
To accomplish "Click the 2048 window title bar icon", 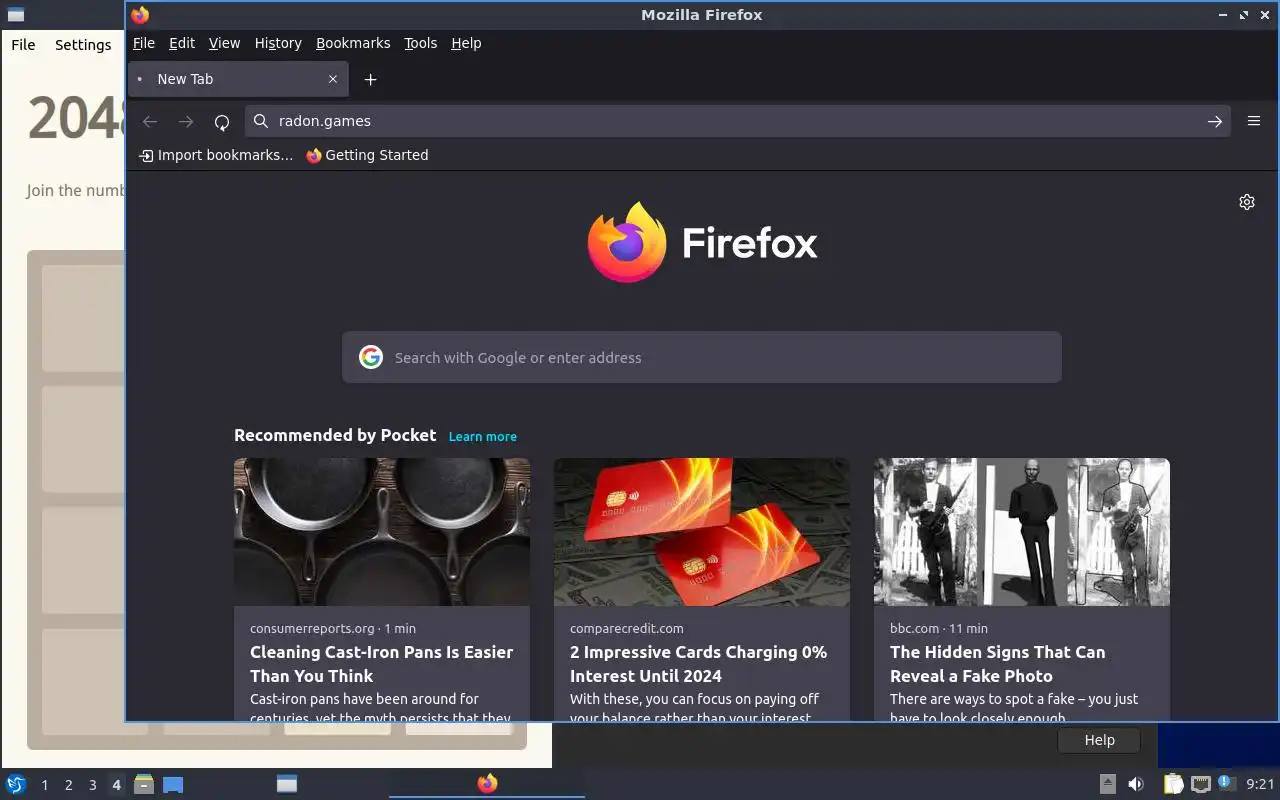I will [15, 15].
